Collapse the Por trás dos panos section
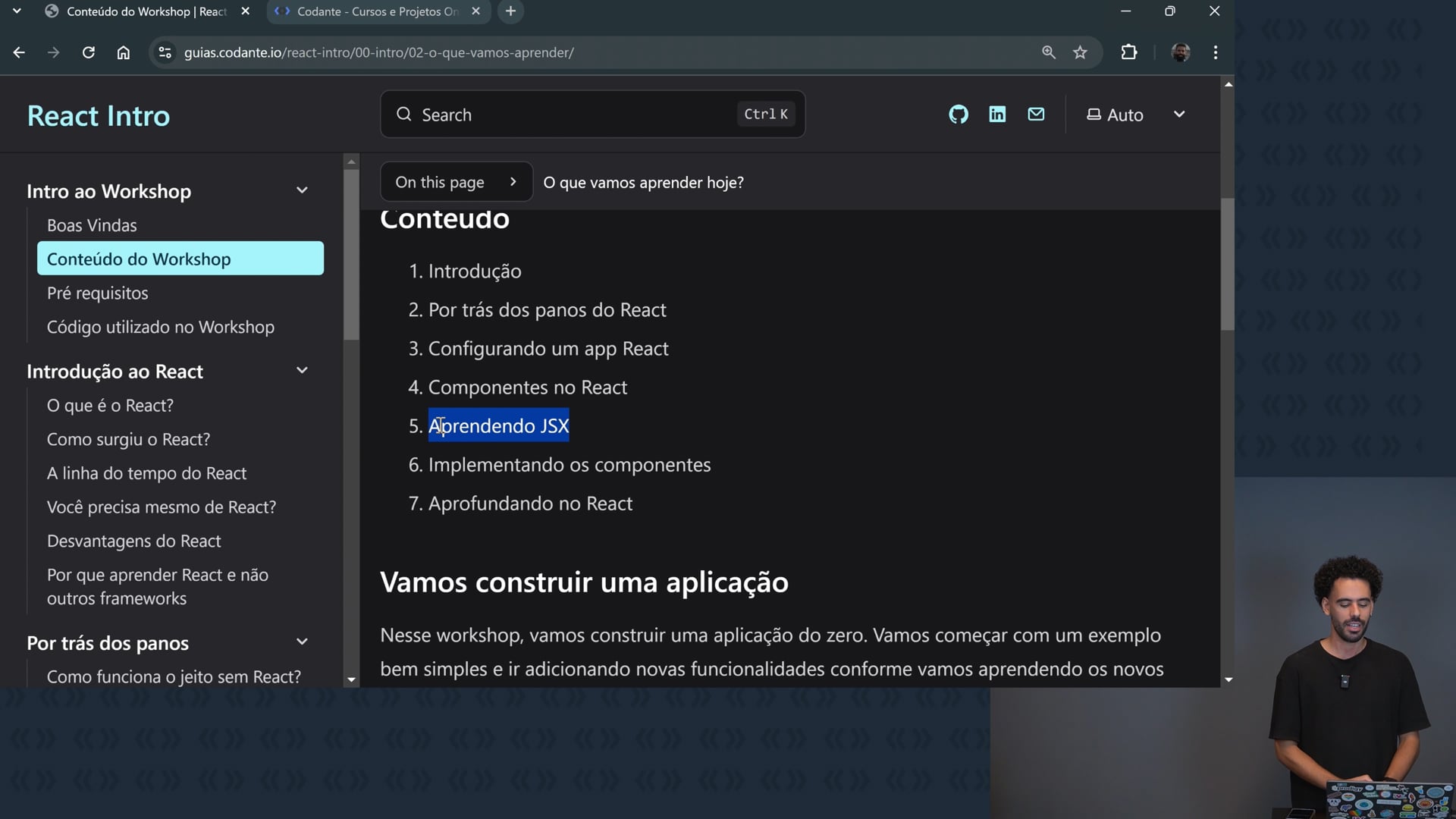1456x819 pixels. pos(302,642)
